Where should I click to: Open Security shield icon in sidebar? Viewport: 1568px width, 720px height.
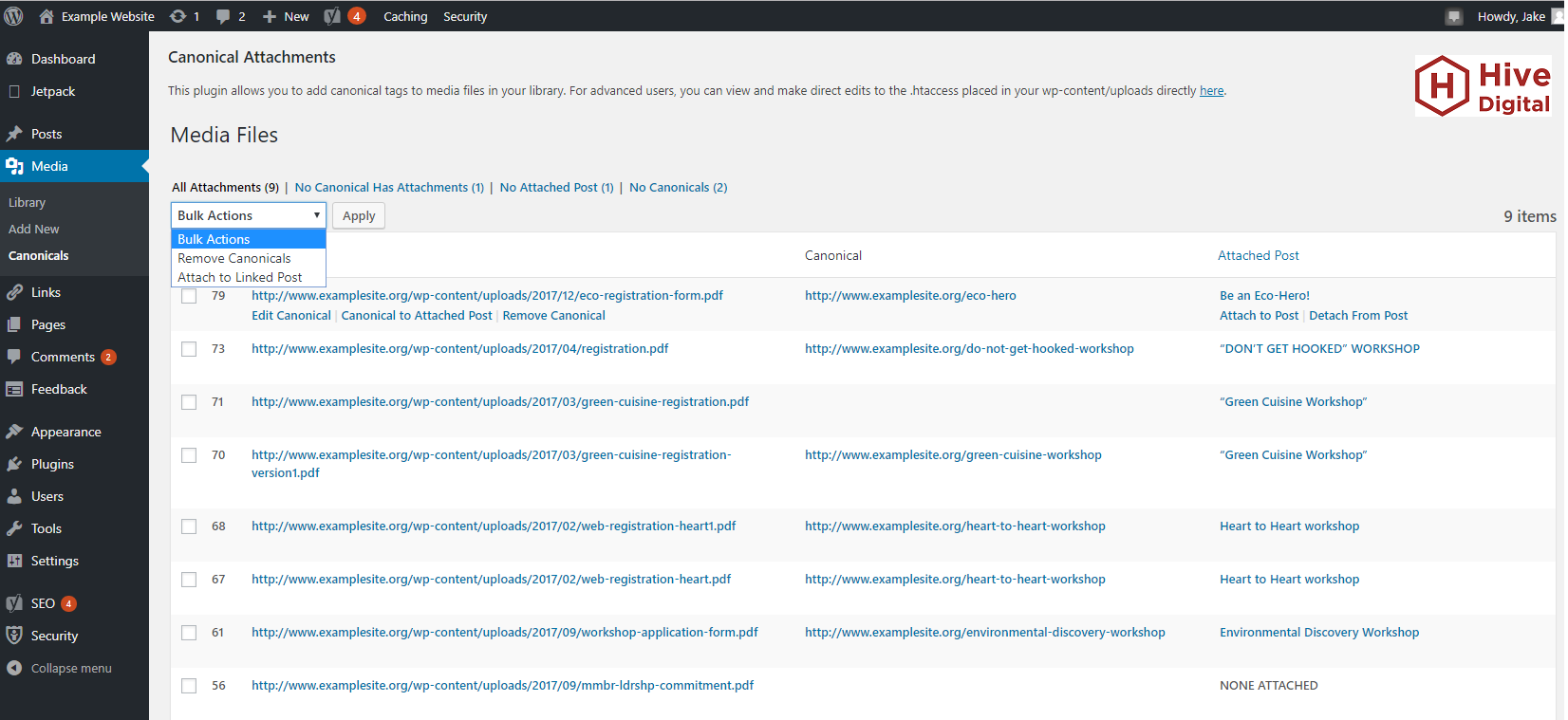pyautogui.click(x=14, y=636)
